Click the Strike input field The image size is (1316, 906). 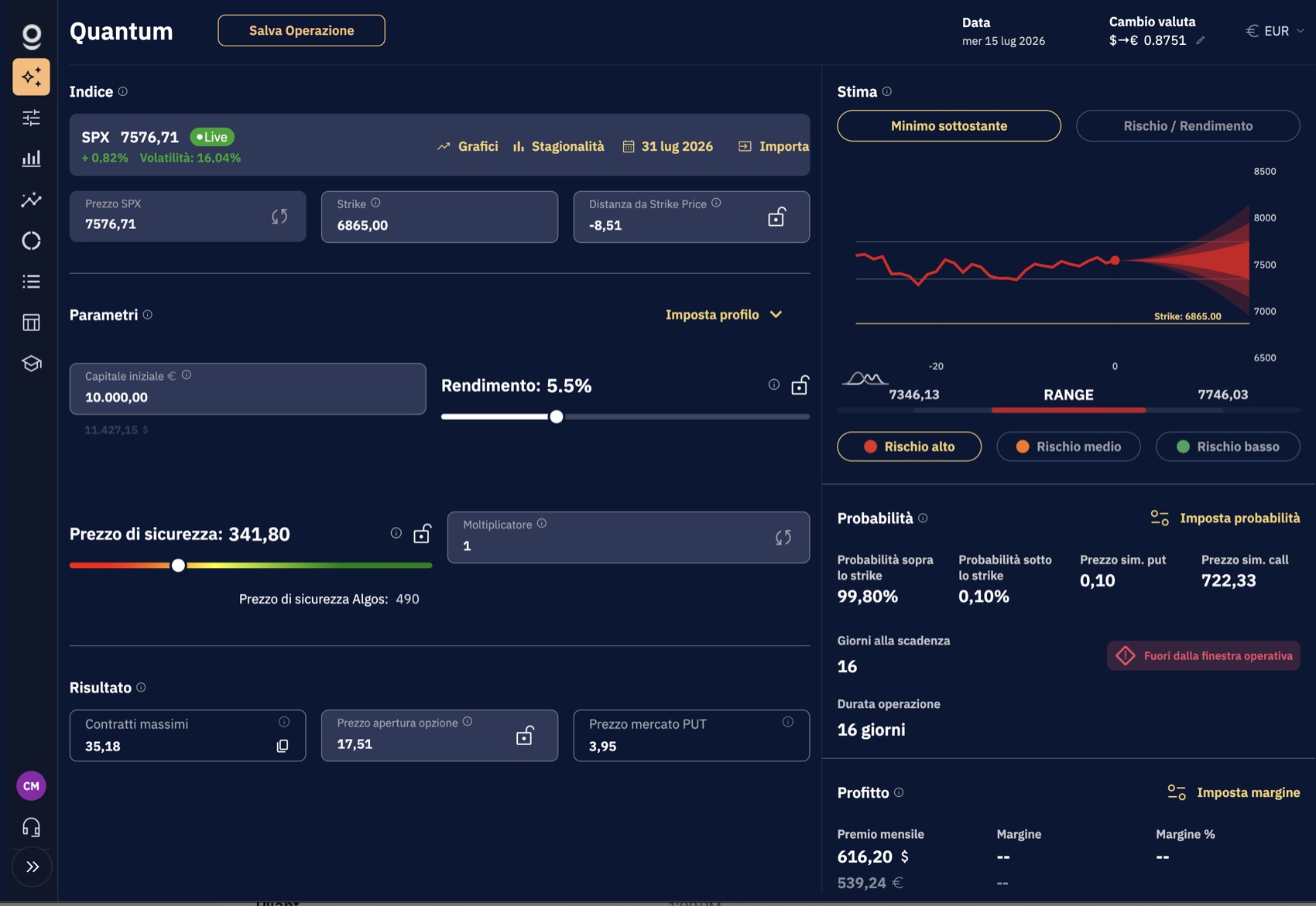coord(440,217)
